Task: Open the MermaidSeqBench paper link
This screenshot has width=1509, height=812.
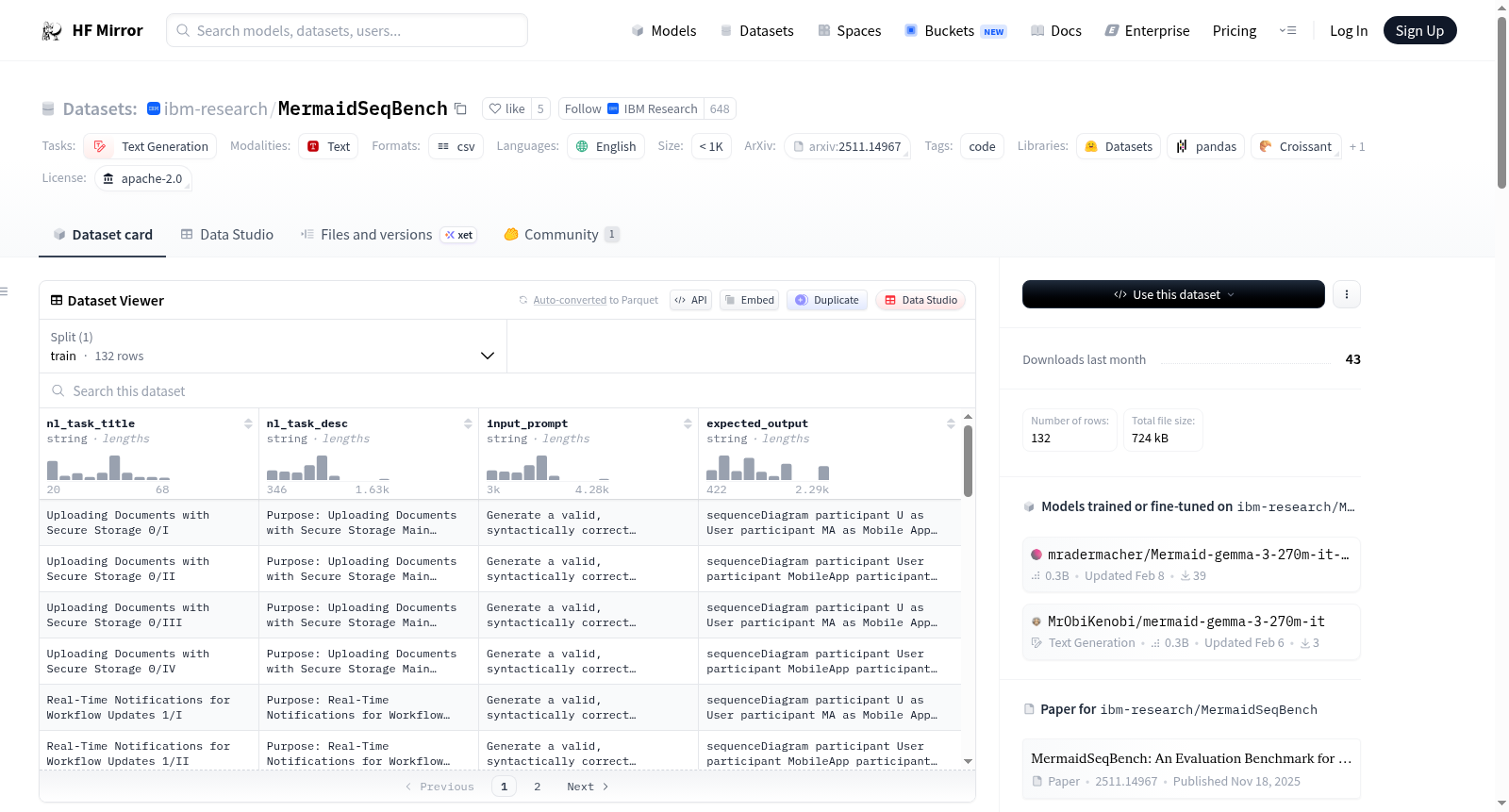Action: click(x=1191, y=769)
